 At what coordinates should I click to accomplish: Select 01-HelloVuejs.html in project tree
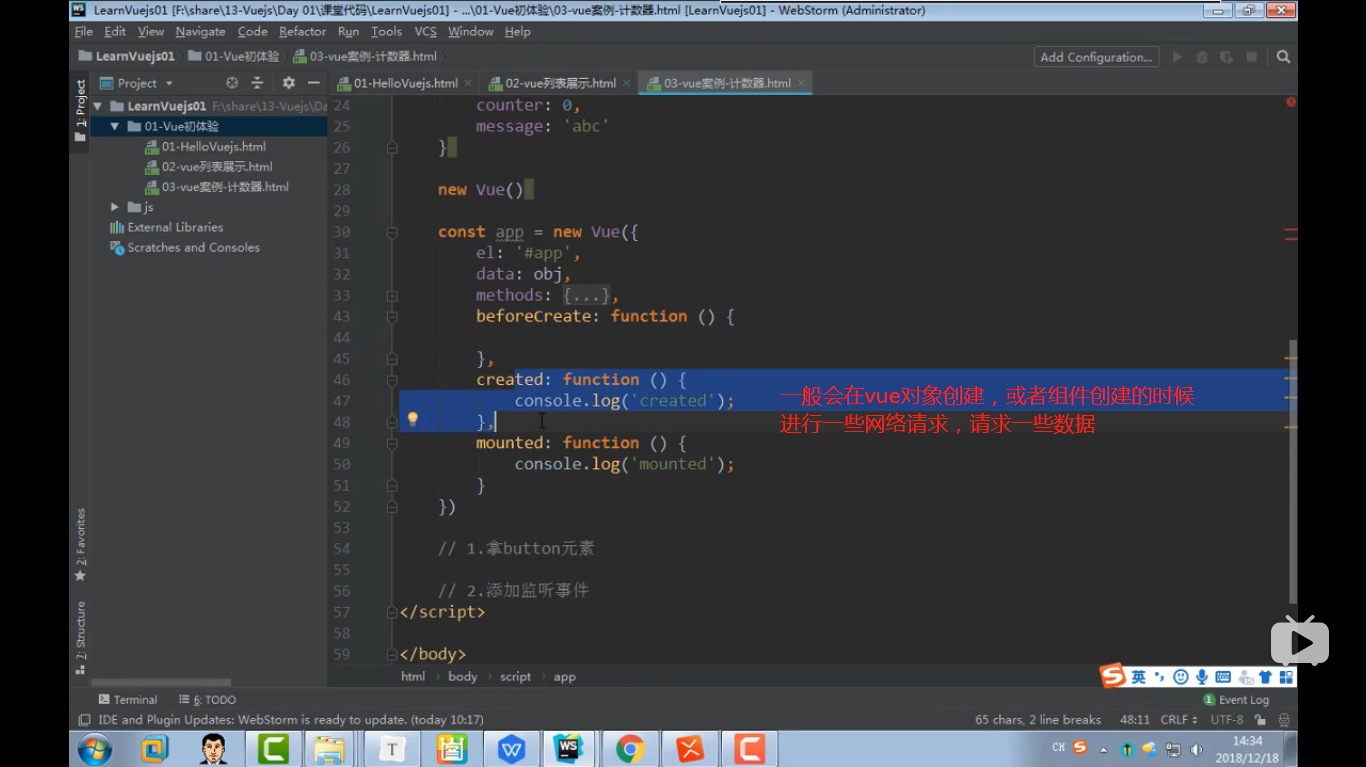point(205,147)
